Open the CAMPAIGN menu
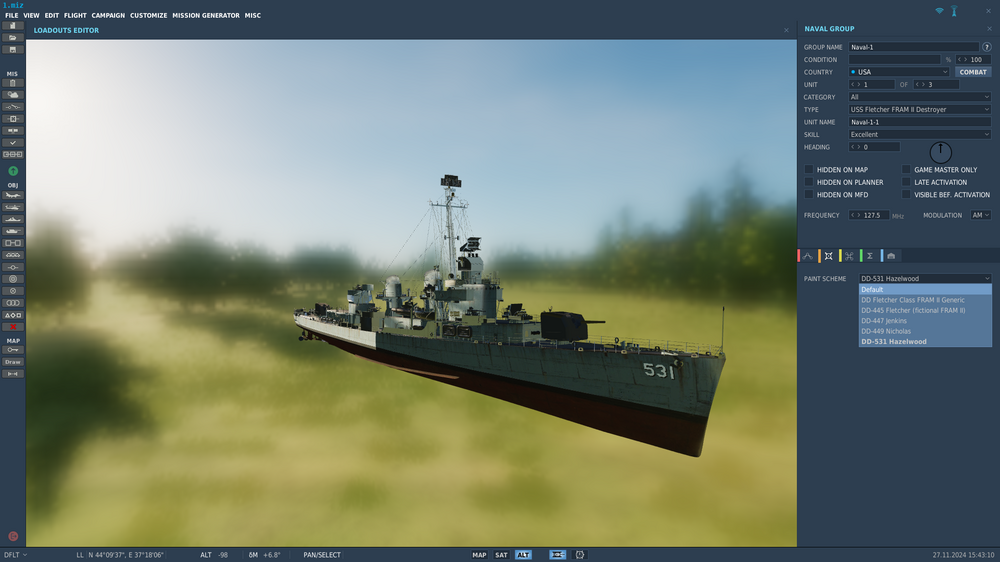1000x562 pixels. [108, 15]
